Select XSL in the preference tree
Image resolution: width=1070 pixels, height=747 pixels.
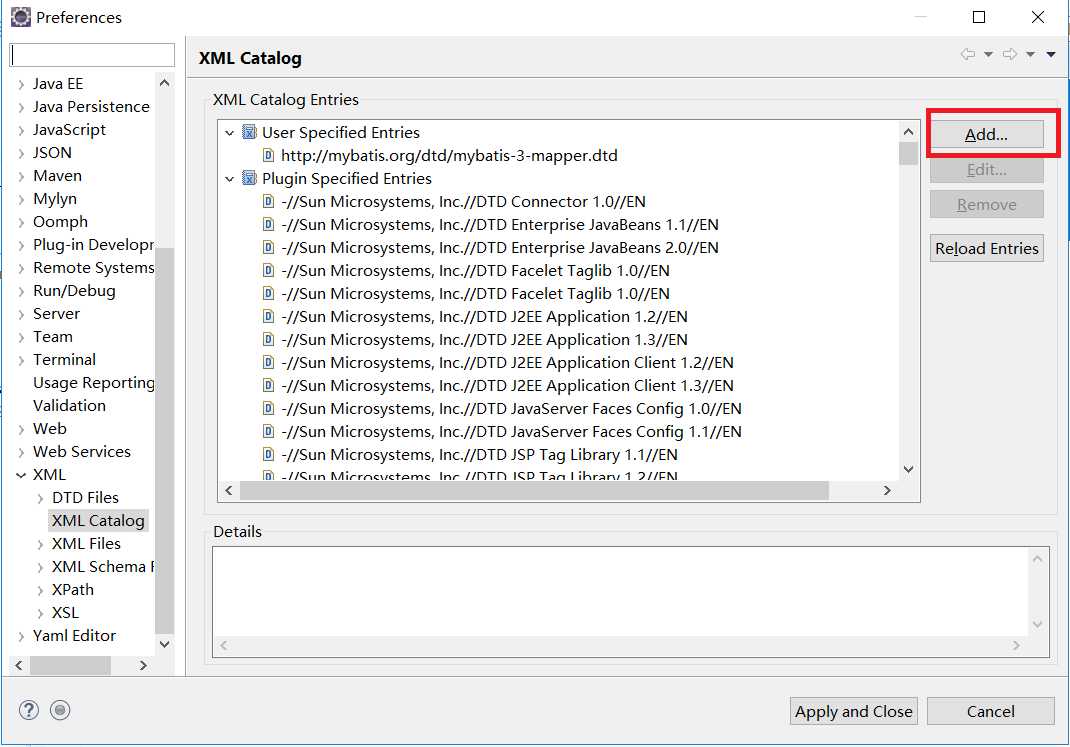click(66, 613)
